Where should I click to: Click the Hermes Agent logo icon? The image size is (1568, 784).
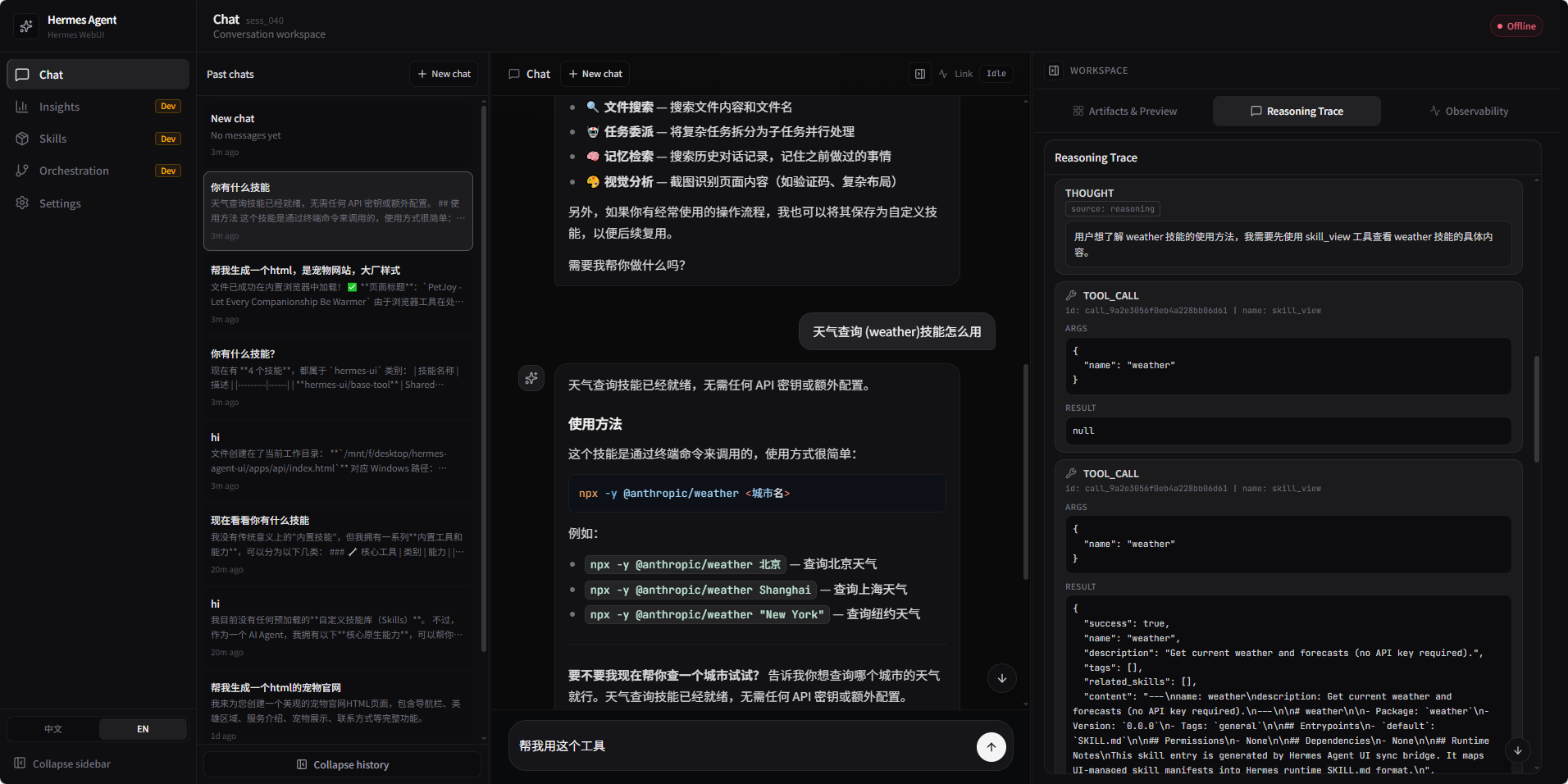tap(26, 26)
